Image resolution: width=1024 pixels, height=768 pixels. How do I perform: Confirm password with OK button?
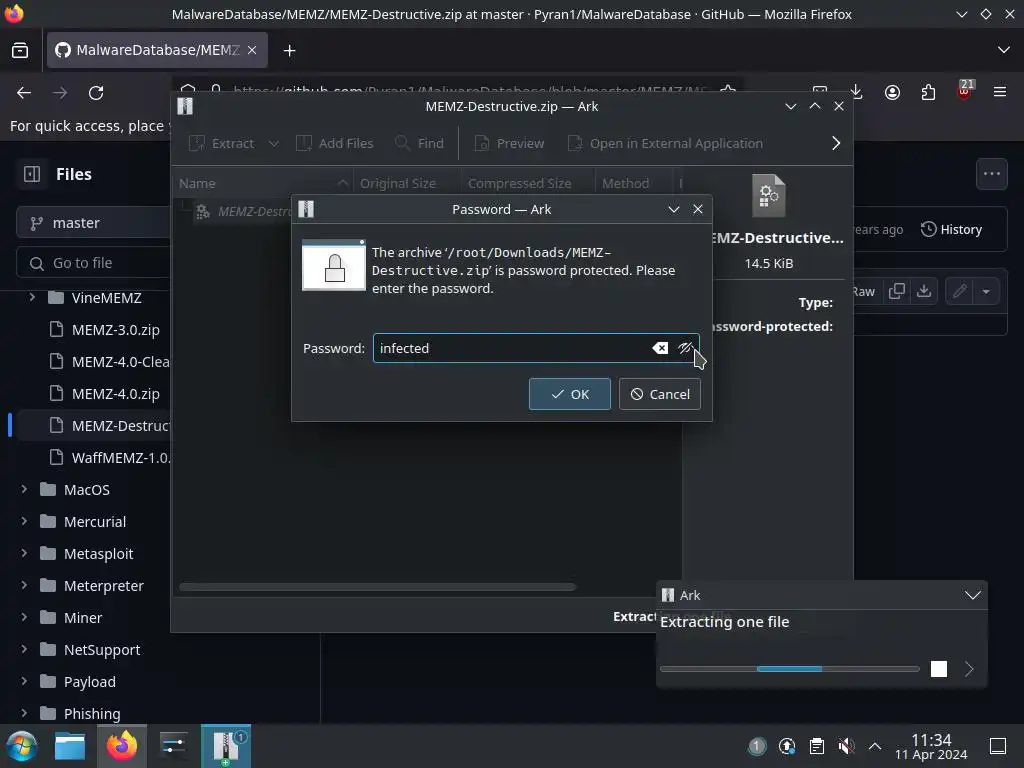569,394
